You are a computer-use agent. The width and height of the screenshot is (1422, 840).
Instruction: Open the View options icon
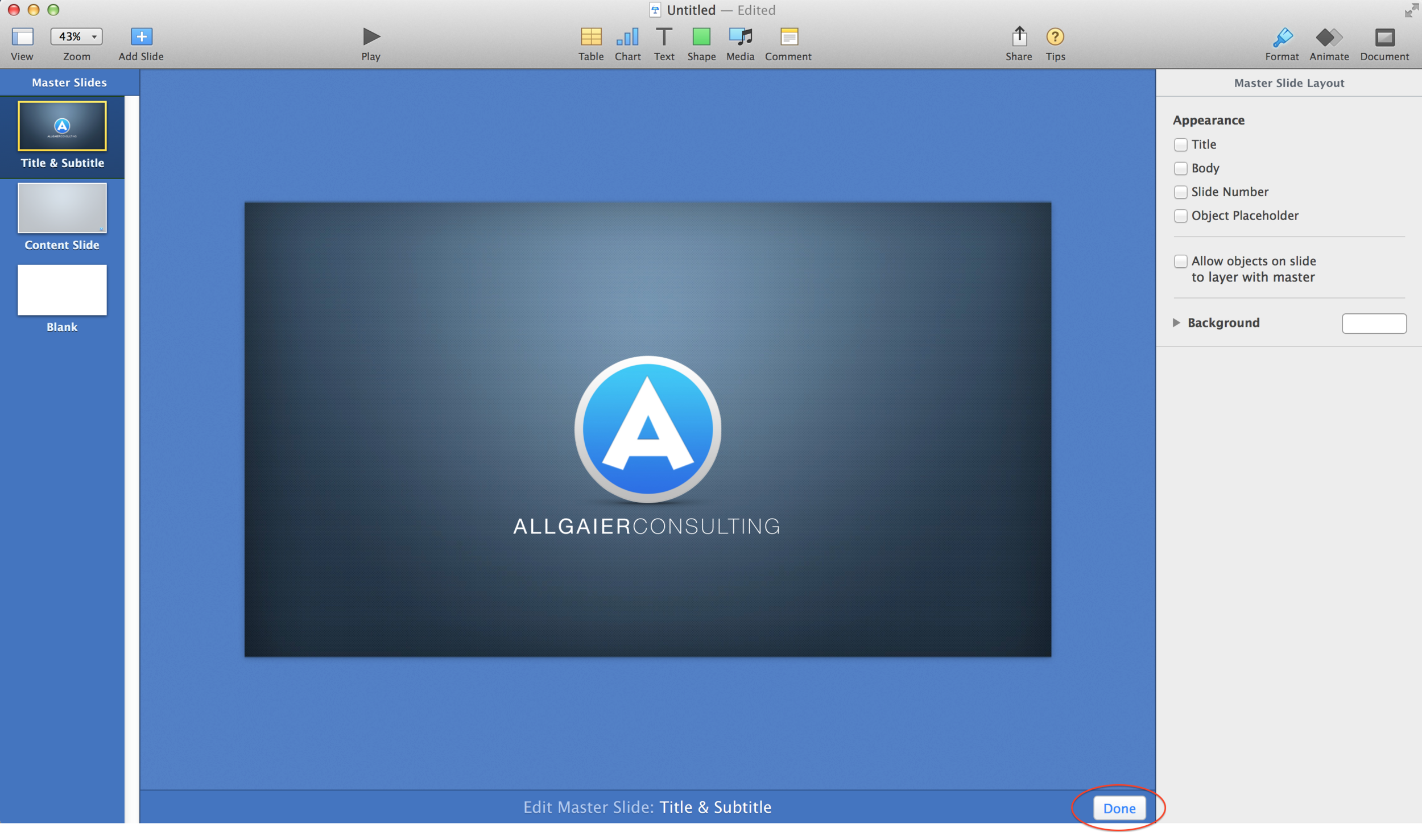22,37
